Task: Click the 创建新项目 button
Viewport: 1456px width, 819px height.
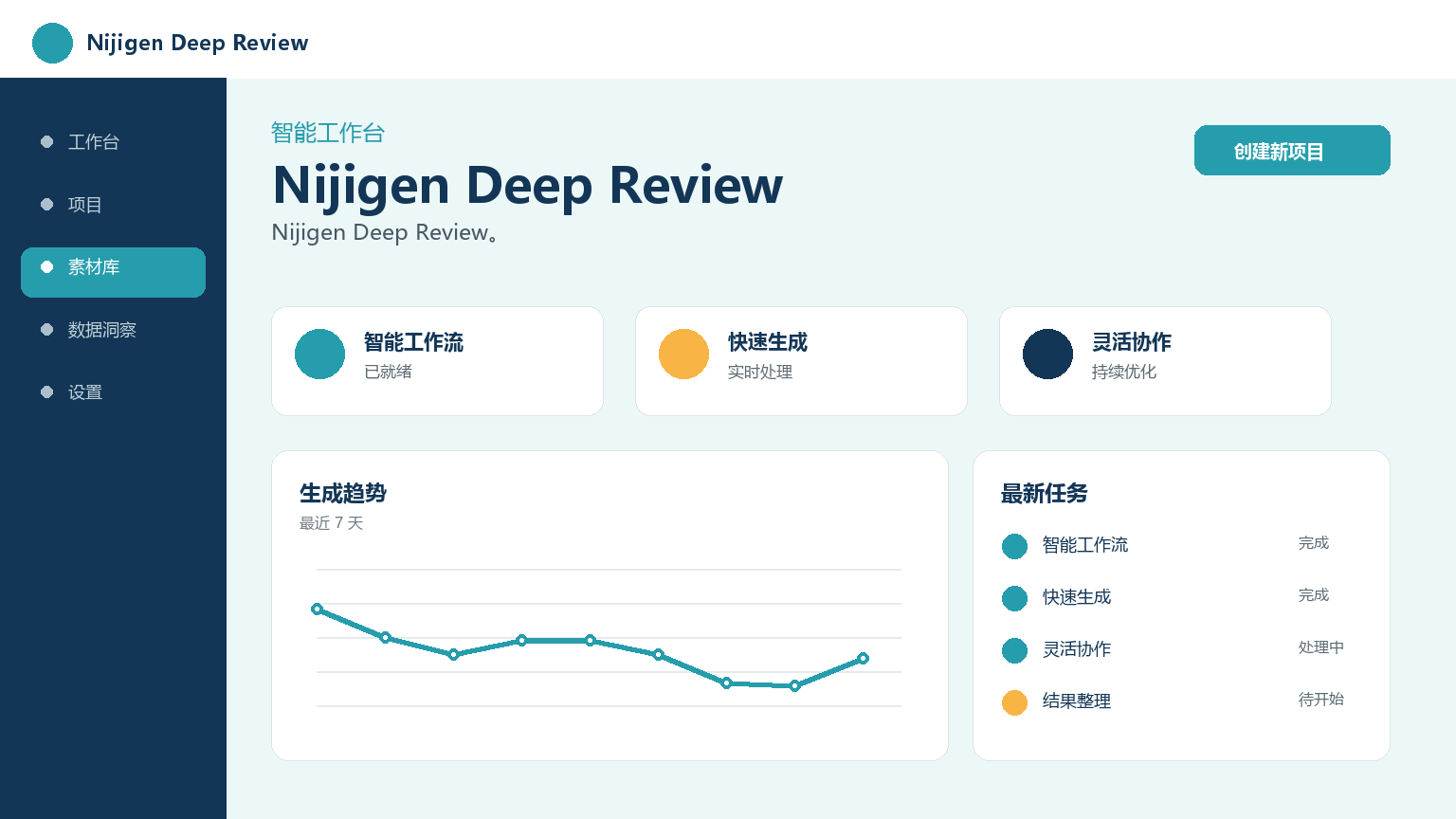Action: tap(1292, 150)
